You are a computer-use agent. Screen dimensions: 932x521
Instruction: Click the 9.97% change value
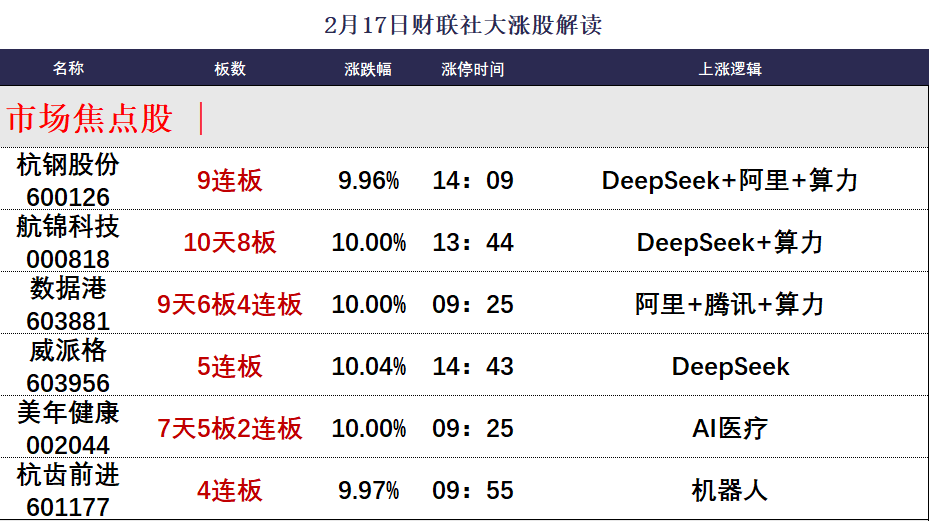[369, 491]
